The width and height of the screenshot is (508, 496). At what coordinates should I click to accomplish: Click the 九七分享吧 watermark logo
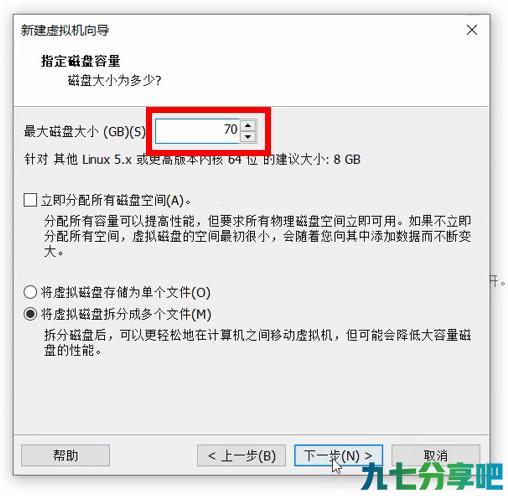(x=432, y=477)
